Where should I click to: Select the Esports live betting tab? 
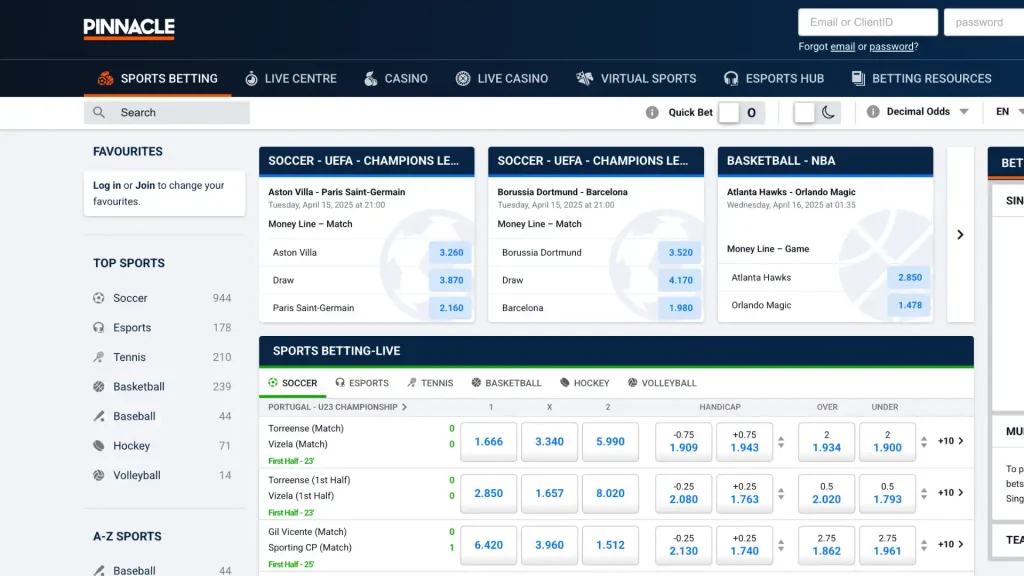pyautogui.click(x=362, y=383)
